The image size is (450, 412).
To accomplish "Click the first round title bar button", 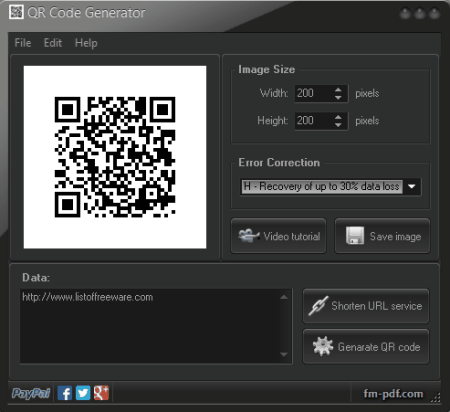I will click(x=405, y=13).
